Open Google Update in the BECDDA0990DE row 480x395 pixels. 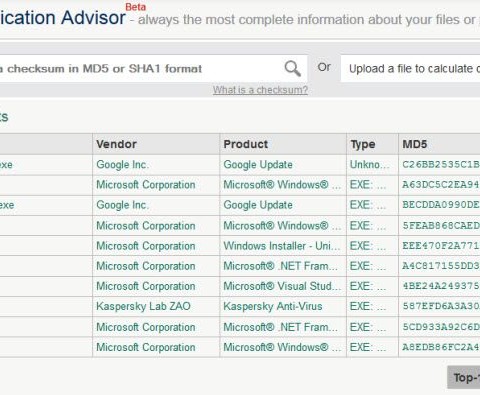pos(258,205)
